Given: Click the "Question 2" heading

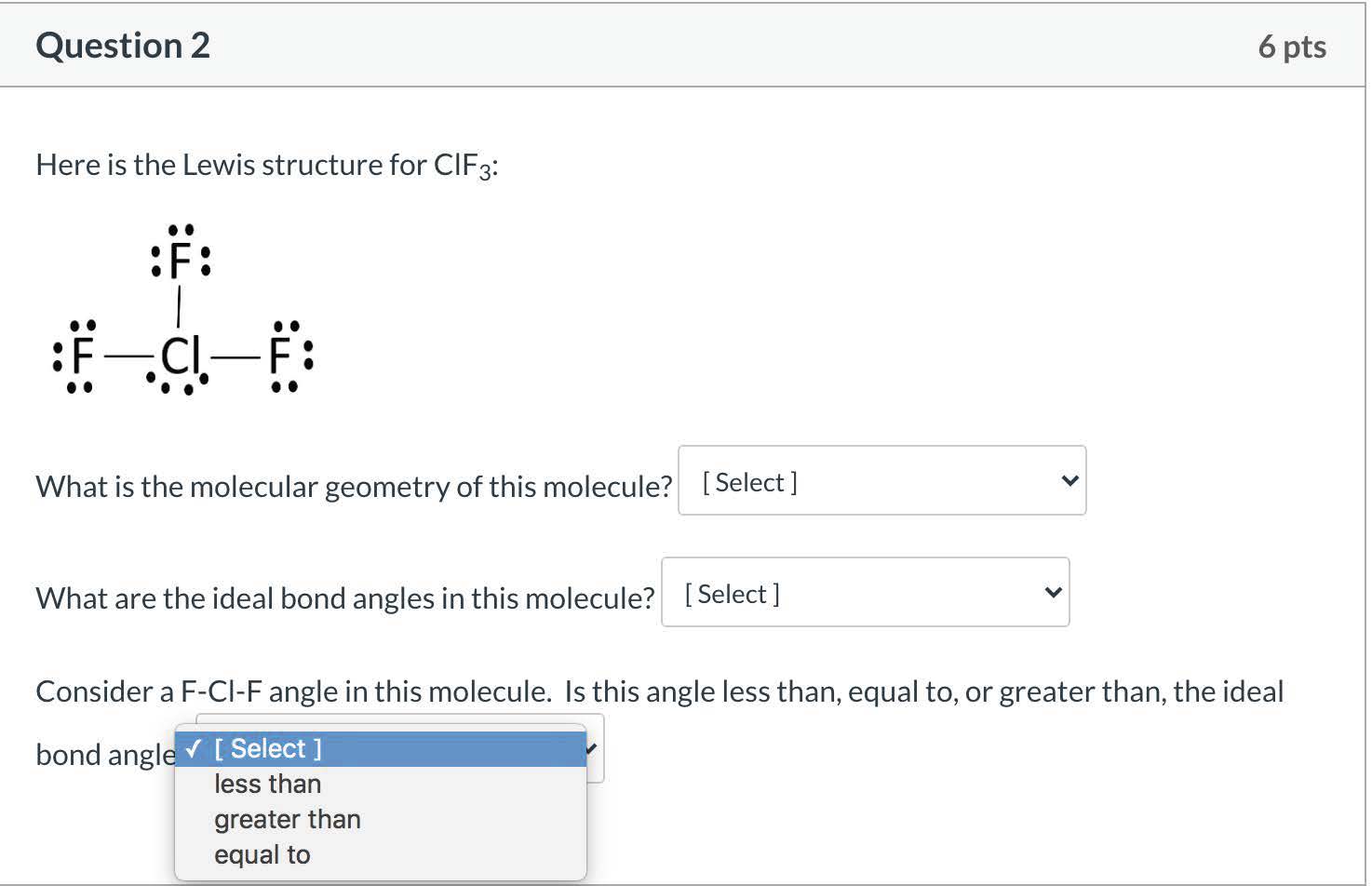Looking at the screenshot, I should pyautogui.click(x=123, y=46).
